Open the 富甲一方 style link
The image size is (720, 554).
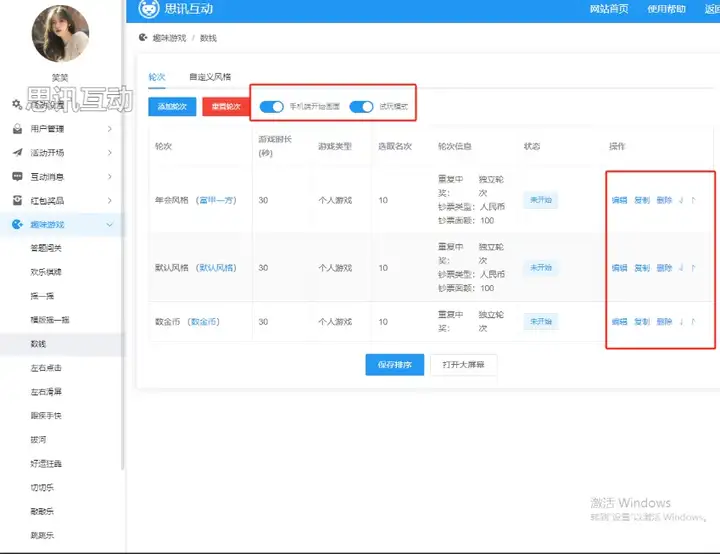click(216, 200)
